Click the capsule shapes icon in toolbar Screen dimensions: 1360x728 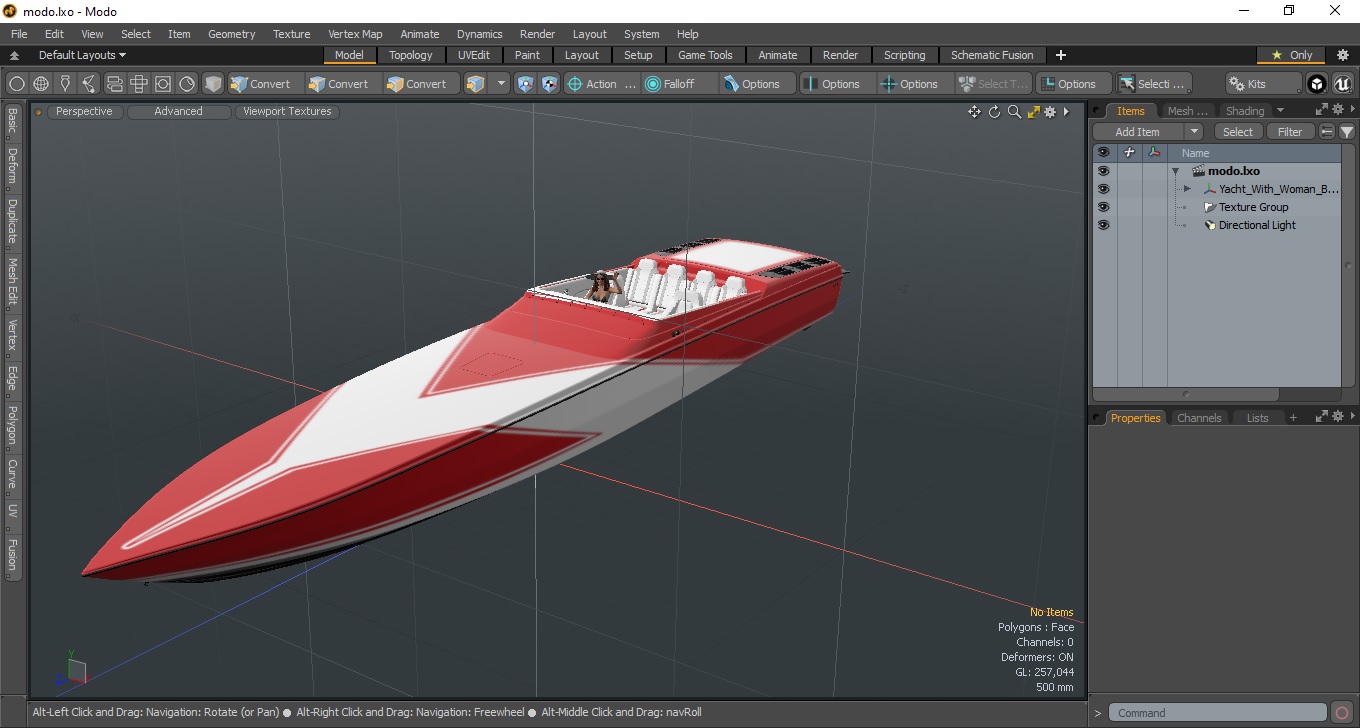click(114, 84)
